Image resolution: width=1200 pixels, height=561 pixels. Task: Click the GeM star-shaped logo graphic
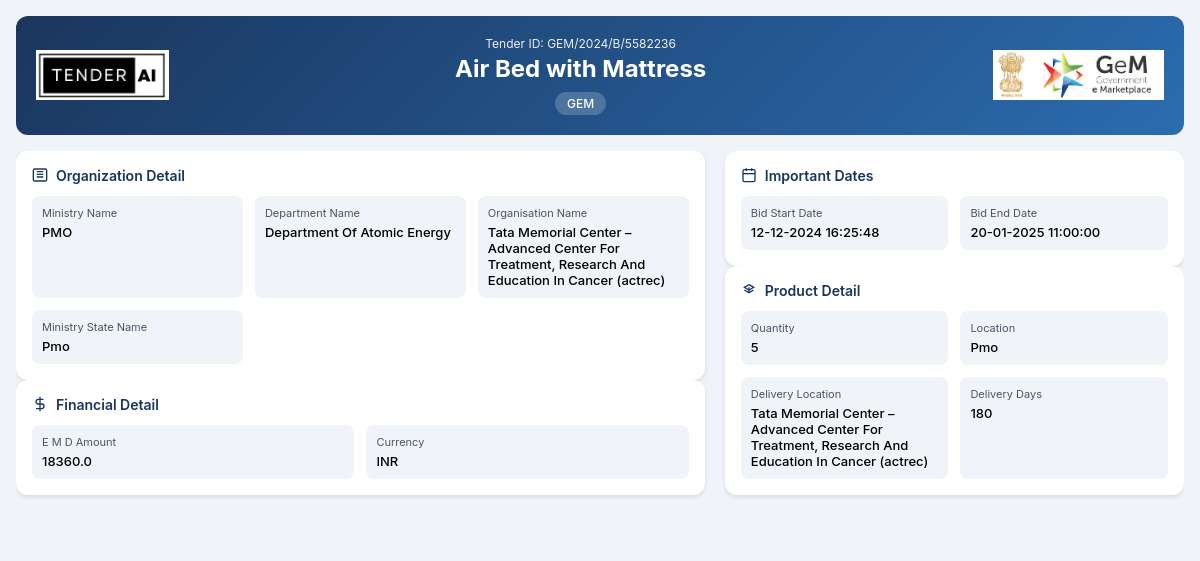(1063, 75)
